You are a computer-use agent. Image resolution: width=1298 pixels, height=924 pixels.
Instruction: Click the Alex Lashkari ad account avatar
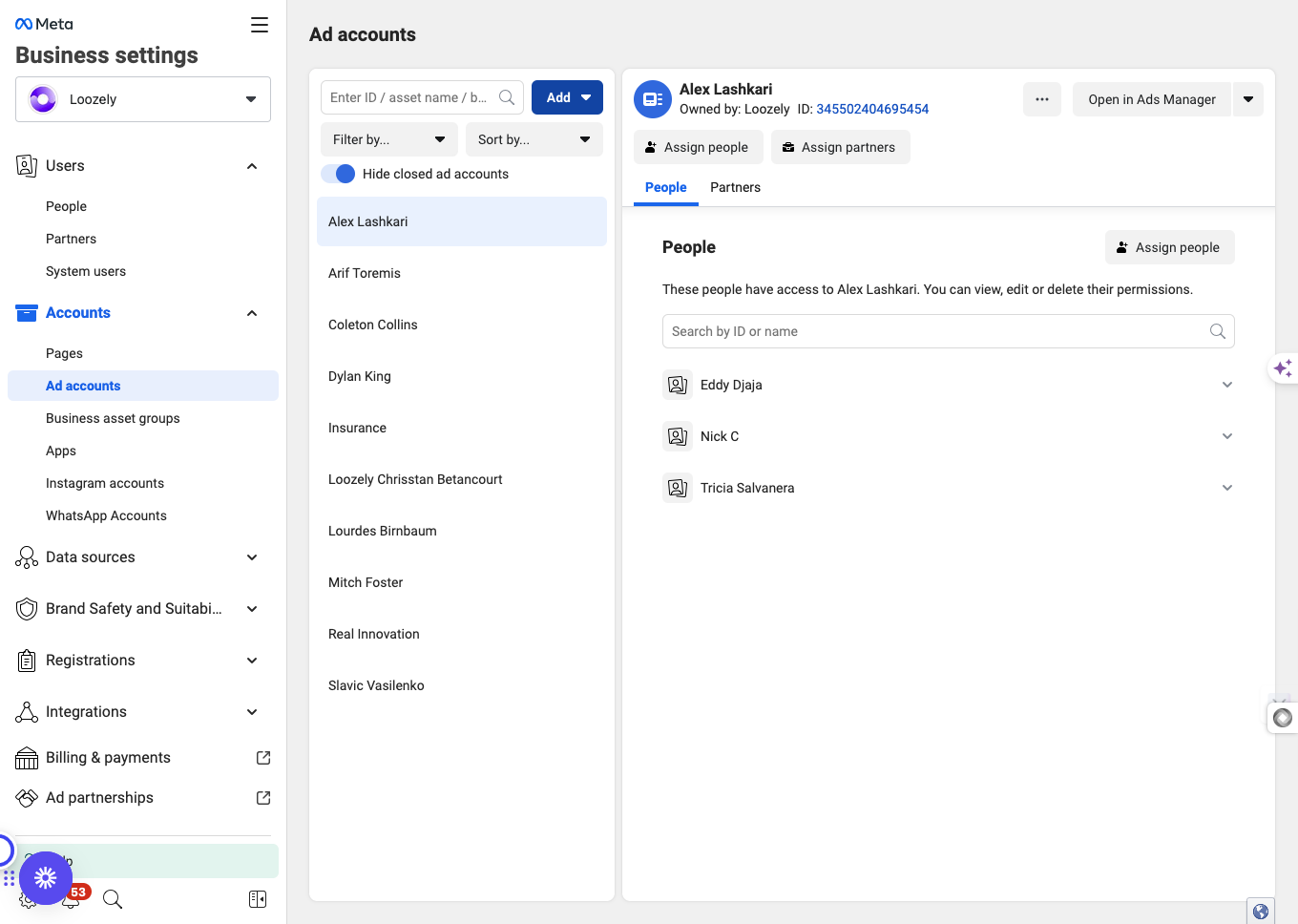pyautogui.click(x=653, y=99)
